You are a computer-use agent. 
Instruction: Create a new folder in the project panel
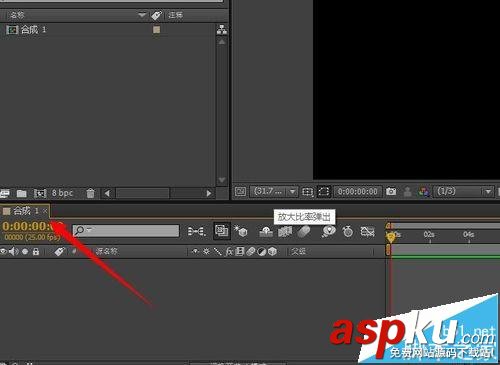pyautogui.click(x=22, y=193)
